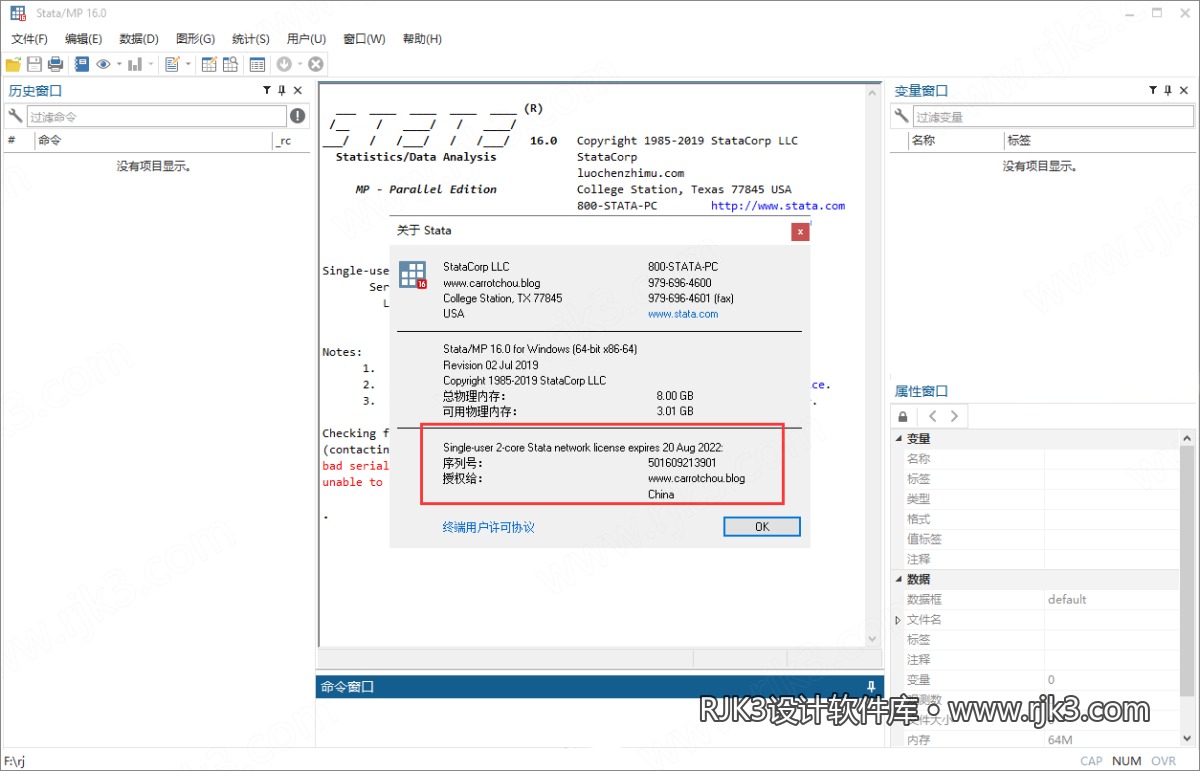Click the NUM status bar indicator

tap(1127, 761)
